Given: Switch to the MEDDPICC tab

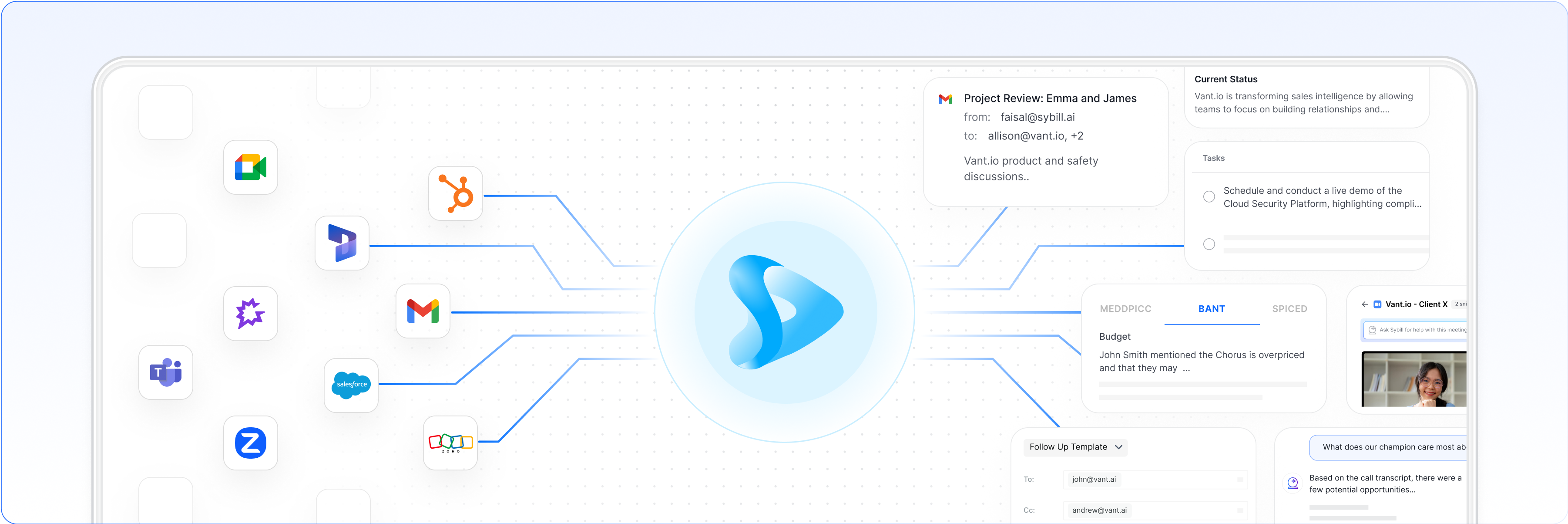Looking at the screenshot, I should click(1125, 309).
